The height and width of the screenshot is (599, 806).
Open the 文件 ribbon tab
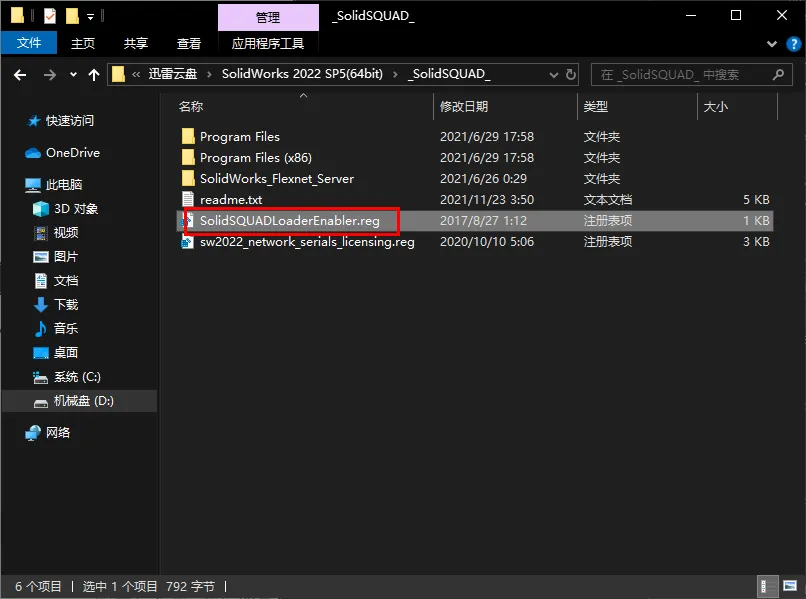(29, 43)
